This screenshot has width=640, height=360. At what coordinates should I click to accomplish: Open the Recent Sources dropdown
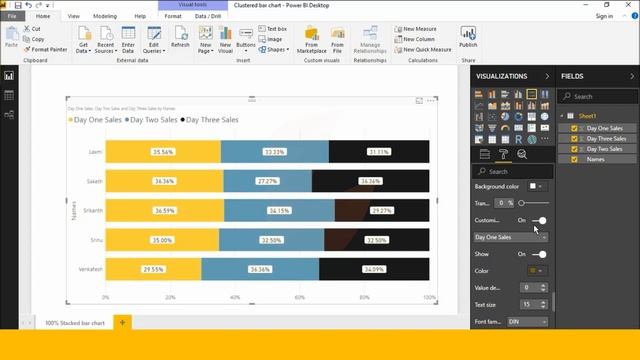click(x=106, y=40)
